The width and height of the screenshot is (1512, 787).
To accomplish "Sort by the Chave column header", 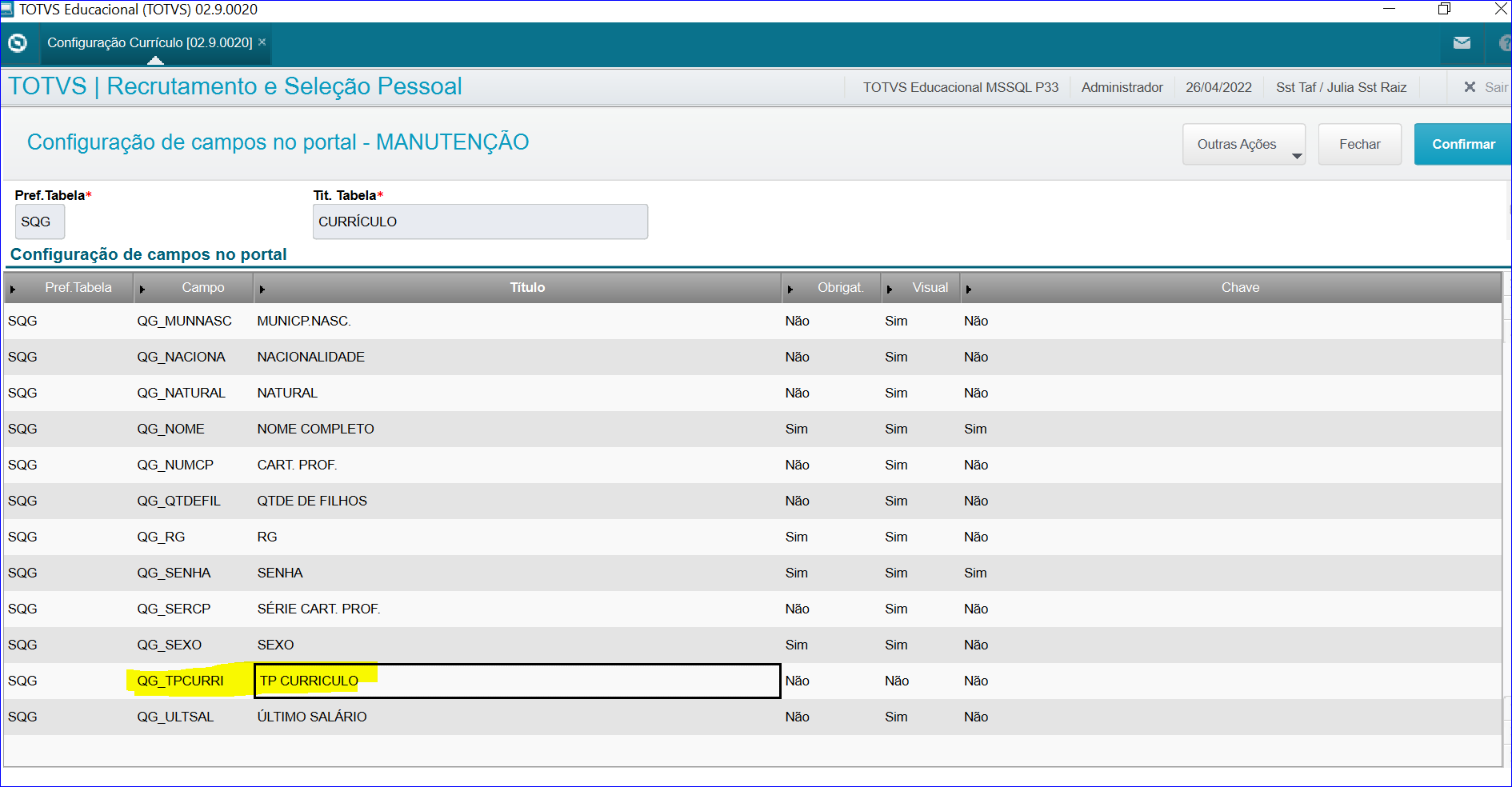I will click(x=1231, y=288).
